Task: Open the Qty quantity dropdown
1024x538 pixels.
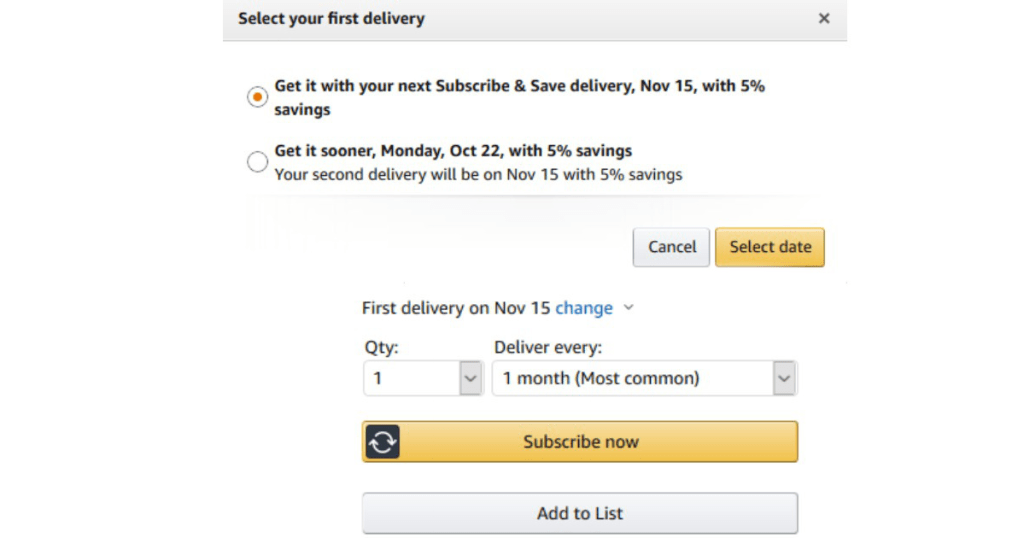Action: tap(423, 378)
